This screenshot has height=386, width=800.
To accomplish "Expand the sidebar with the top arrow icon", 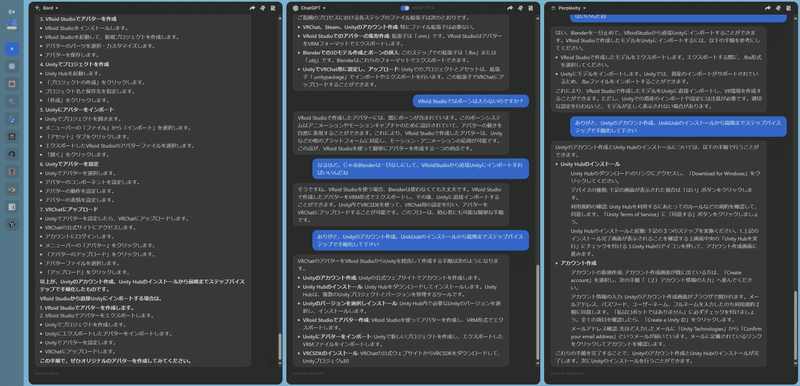I will pyautogui.click(x=12, y=12).
